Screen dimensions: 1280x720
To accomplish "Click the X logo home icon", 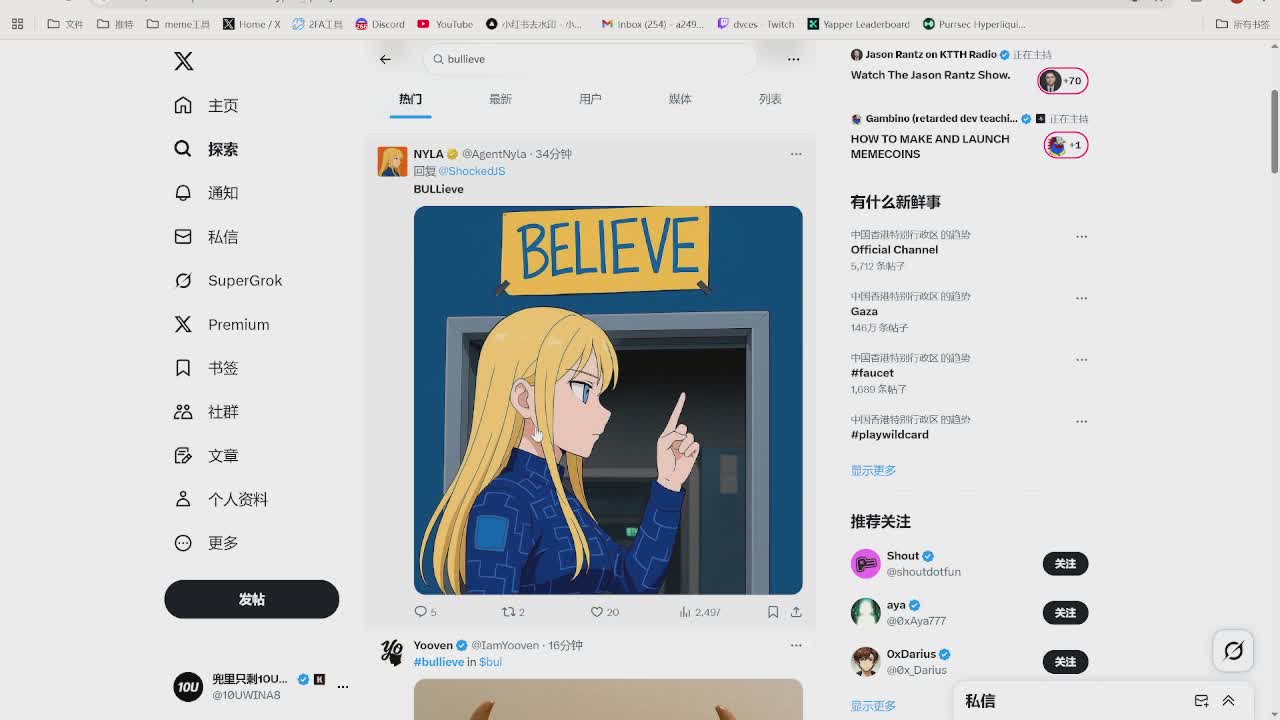I will (x=183, y=61).
